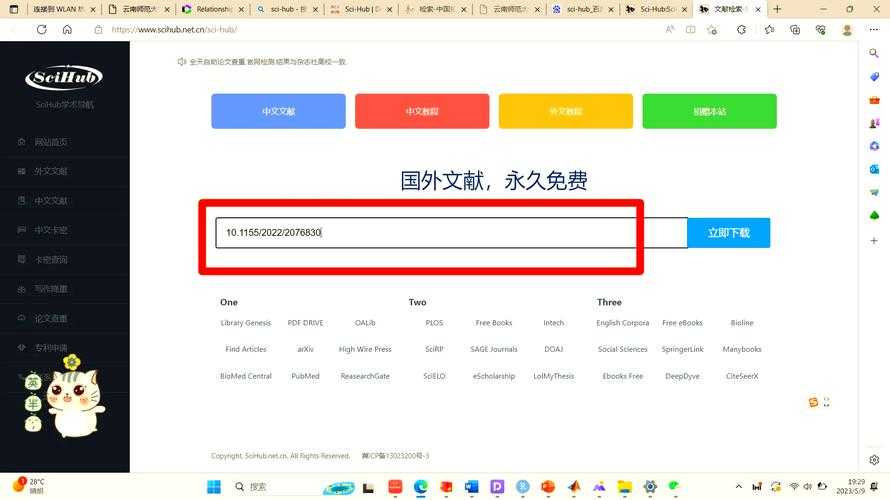Click the 立即下载 download button
890x500 pixels.
[729, 233]
